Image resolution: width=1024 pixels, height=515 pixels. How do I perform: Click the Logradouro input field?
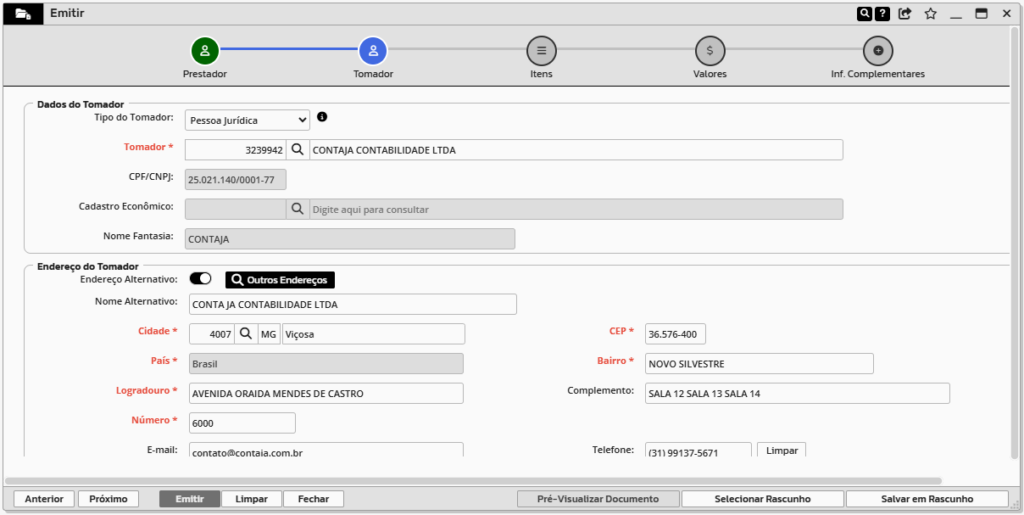point(325,393)
